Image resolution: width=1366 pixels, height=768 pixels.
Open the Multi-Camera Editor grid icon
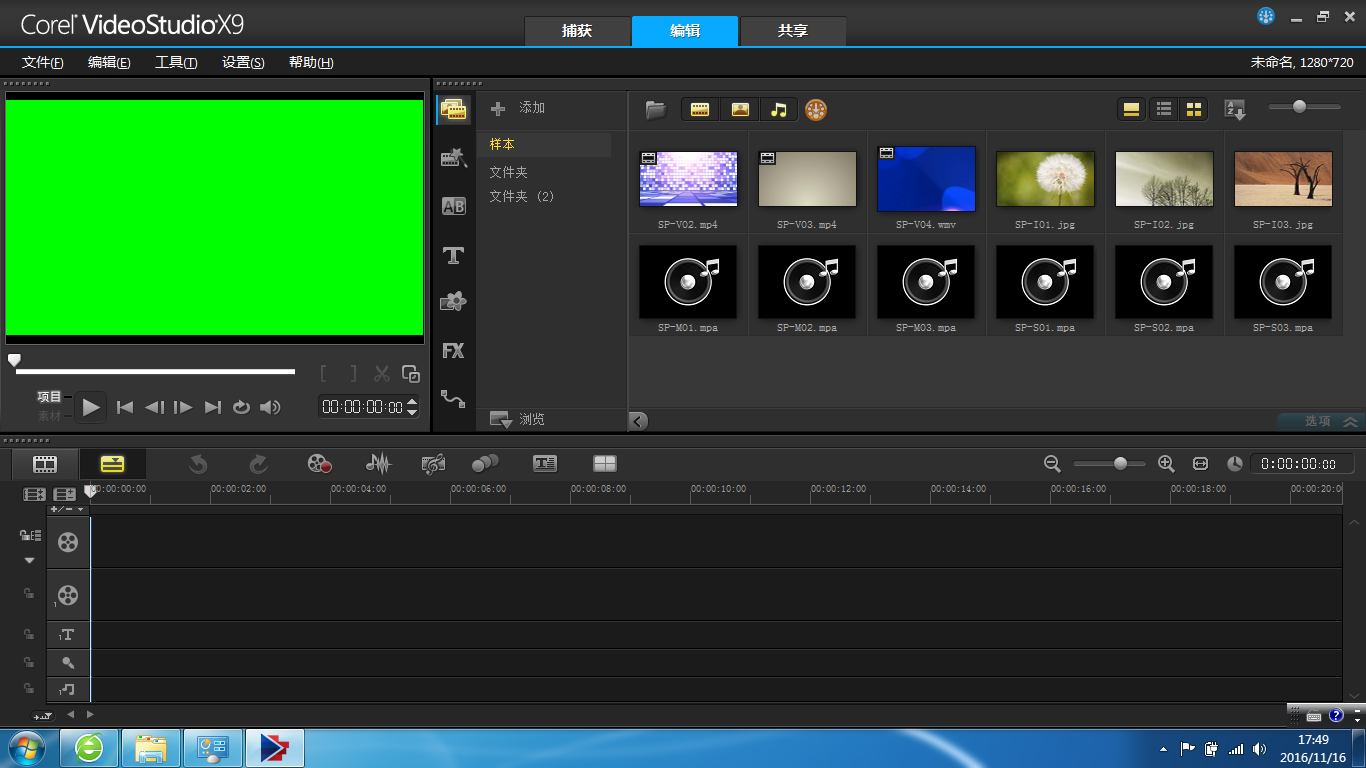[x=605, y=463]
